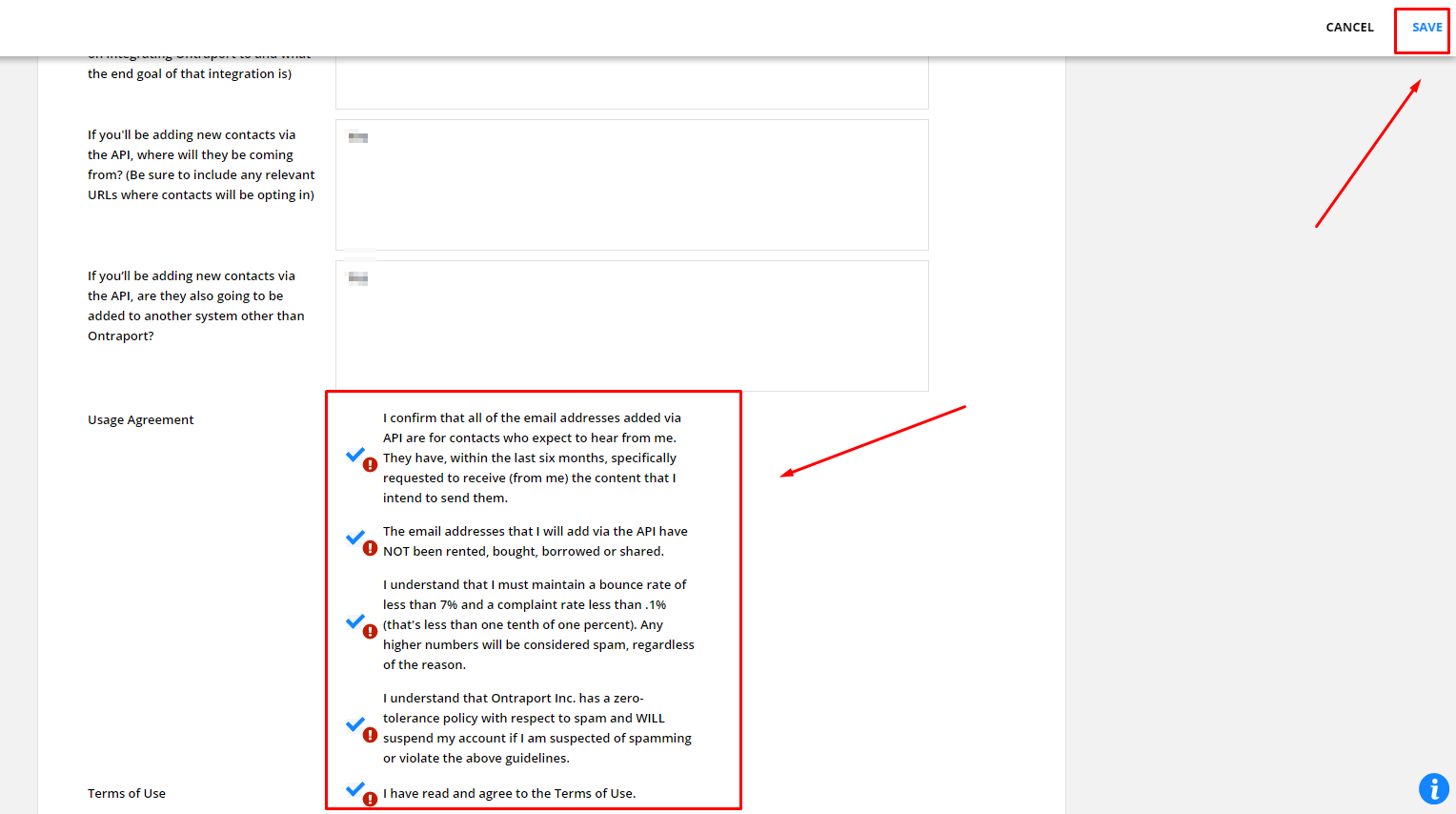Click red error icon beside first usage agreement
This screenshot has height=814, width=1456.
371,465
